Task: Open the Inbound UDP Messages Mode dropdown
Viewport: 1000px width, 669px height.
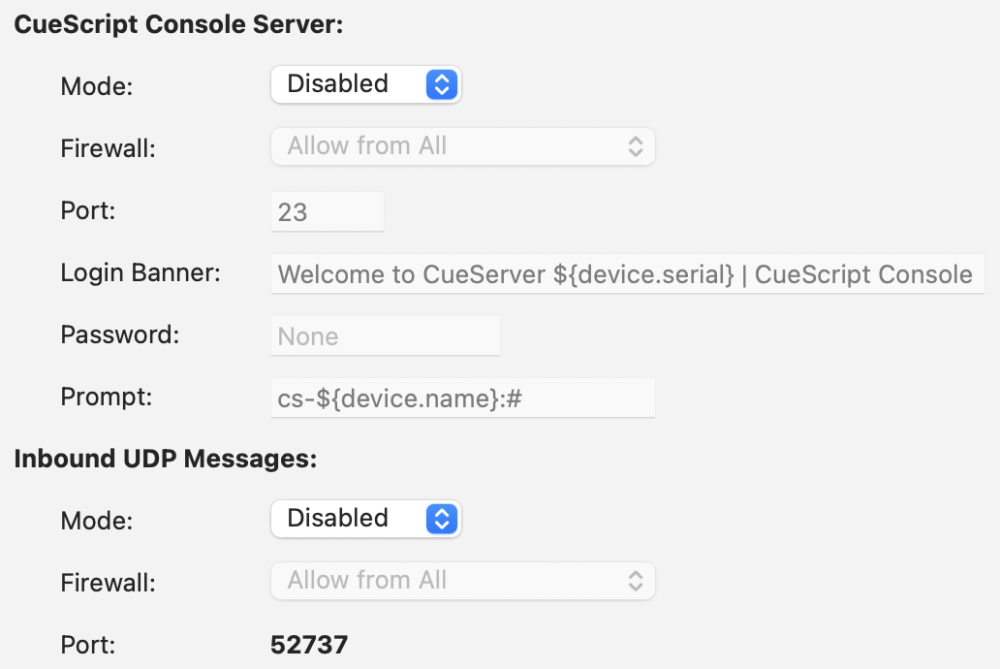Action: click(364, 518)
